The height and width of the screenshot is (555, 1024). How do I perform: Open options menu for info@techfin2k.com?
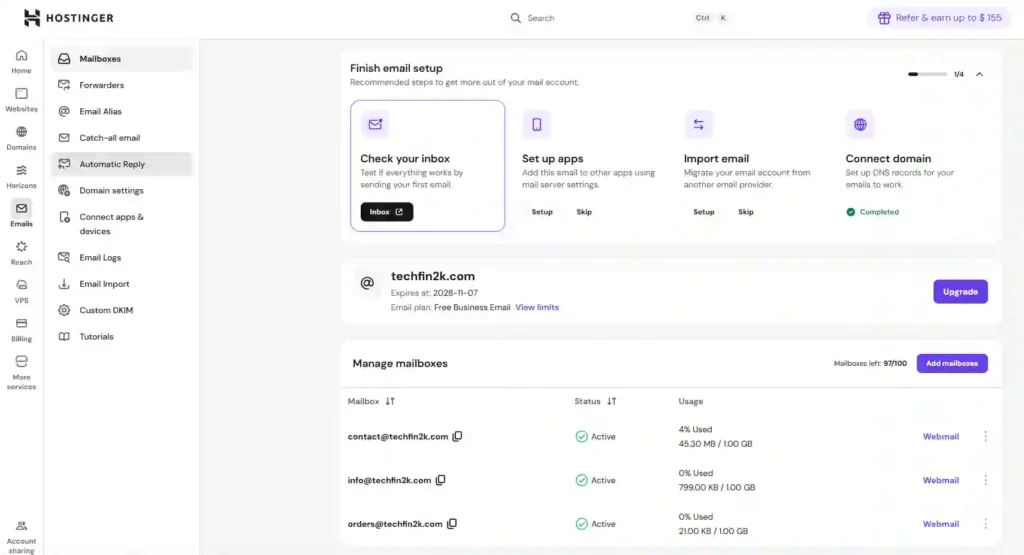point(985,480)
